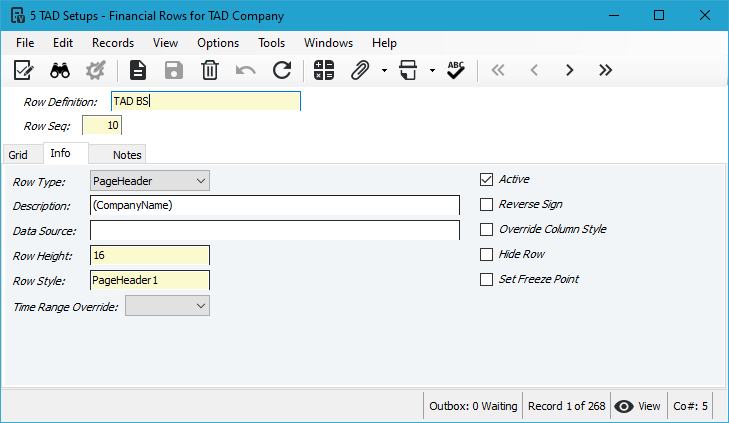Screen dimensions: 729x423
Task: Click the application icon in title bar
Action: [18, 15]
